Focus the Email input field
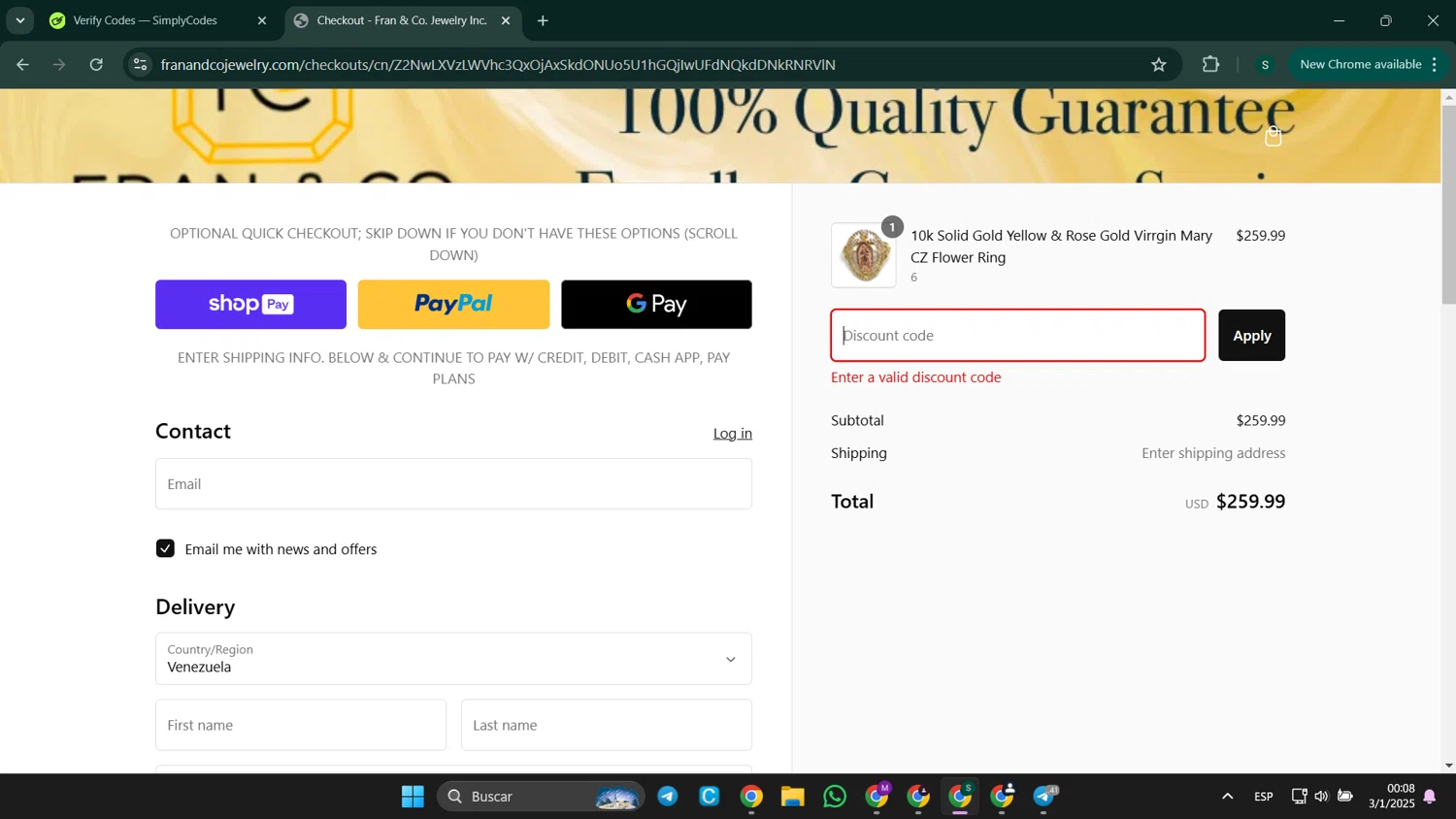Image resolution: width=1456 pixels, height=819 pixels. click(453, 483)
